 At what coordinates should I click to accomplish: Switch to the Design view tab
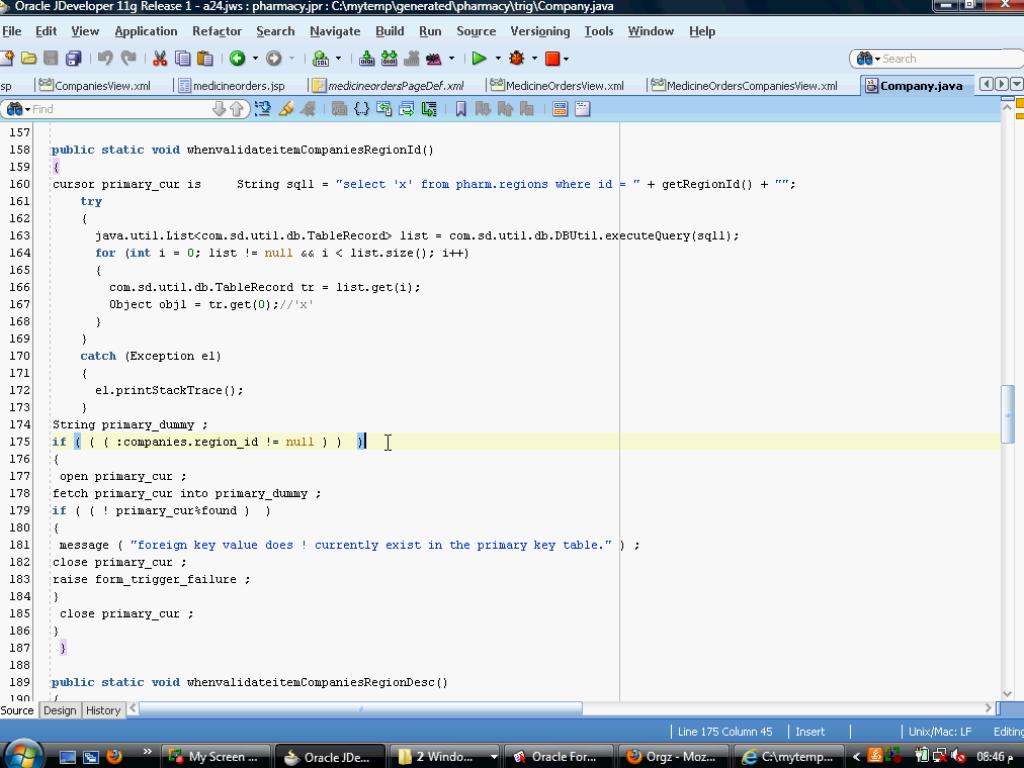tap(59, 710)
